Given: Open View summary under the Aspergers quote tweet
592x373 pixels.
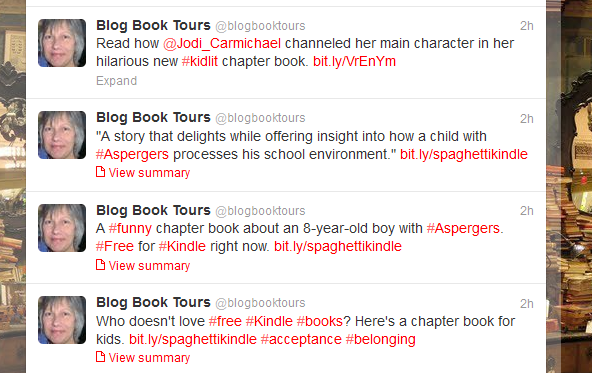Looking at the screenshot, I should pyautogui.click(x=149, y=173).
